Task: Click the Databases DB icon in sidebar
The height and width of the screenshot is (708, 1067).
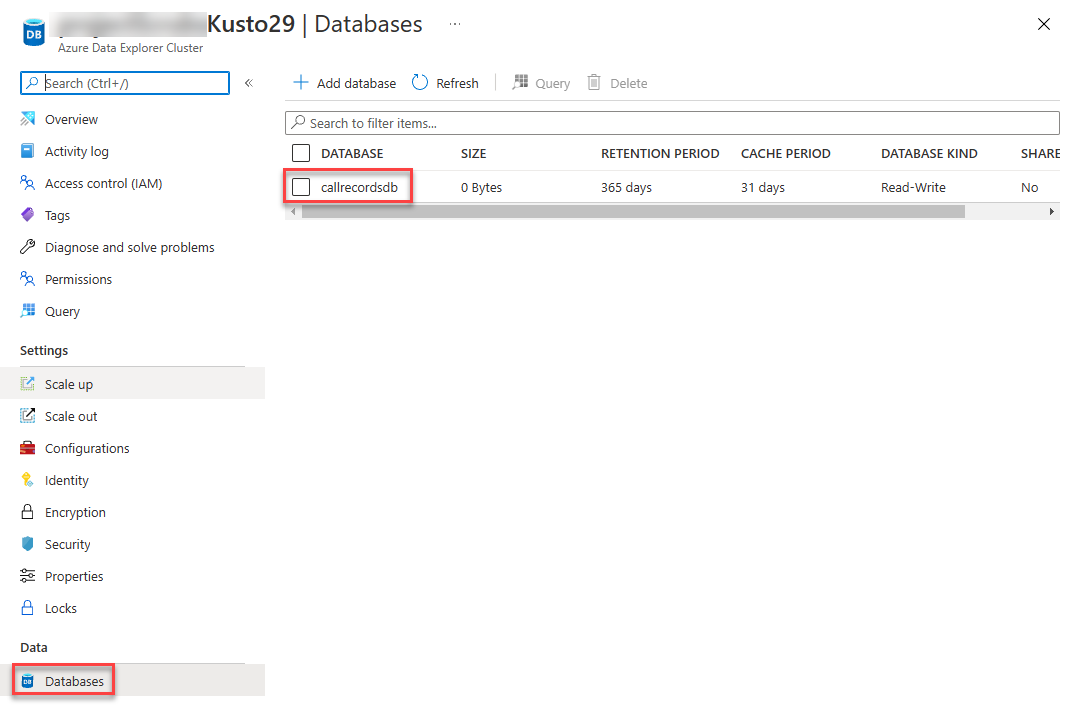Action: pos(27,681)
